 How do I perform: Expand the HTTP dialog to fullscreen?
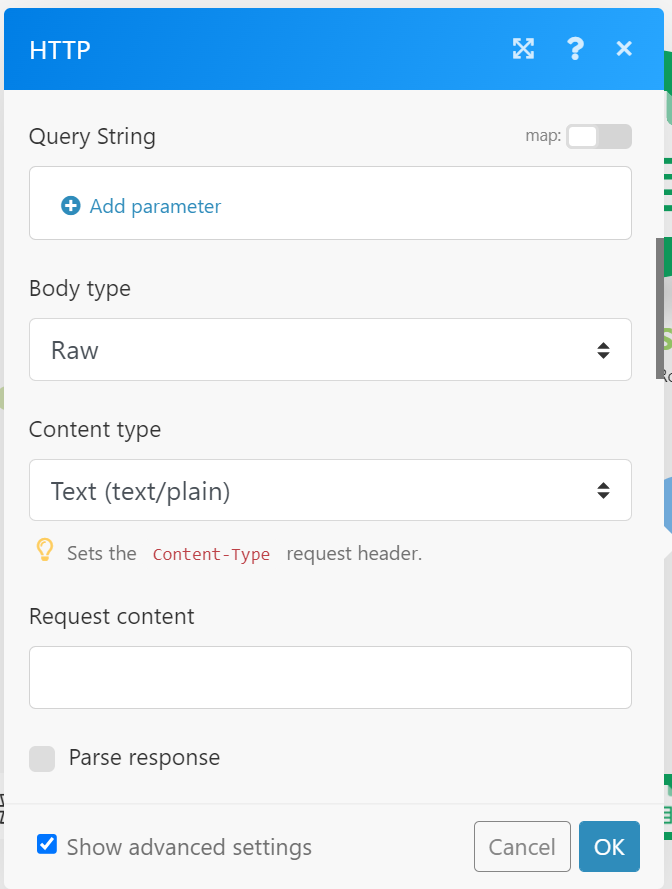coord(523,49)
